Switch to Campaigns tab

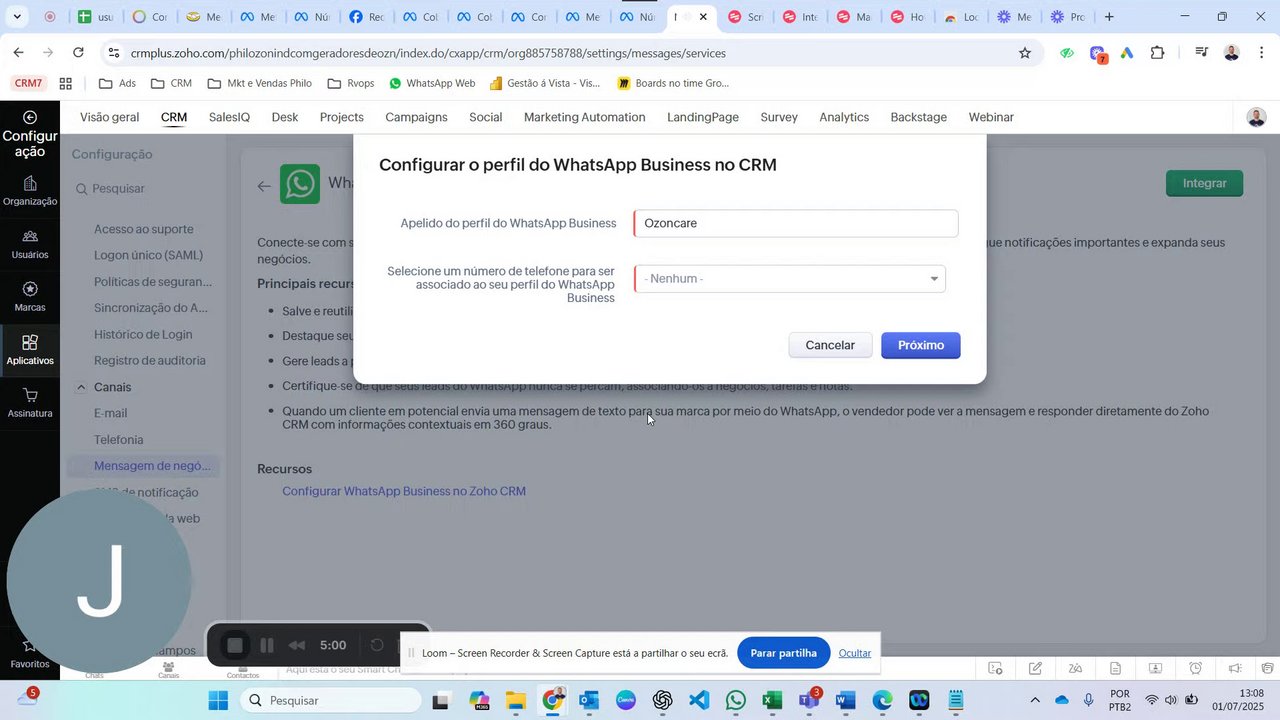(x=416, y=117)
